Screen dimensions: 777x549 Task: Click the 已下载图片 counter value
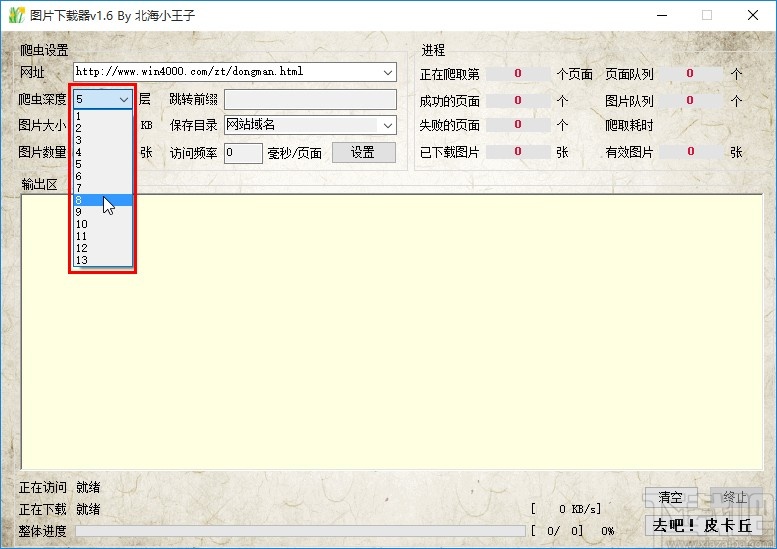pyautogui.click(x=518, y=152)
